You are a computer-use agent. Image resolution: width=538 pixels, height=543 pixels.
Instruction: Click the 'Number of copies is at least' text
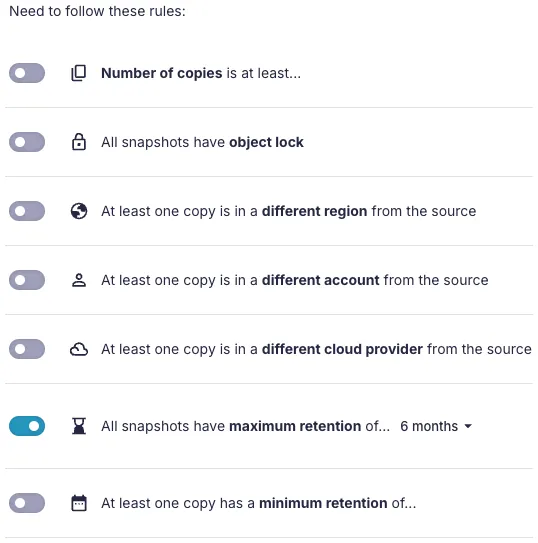coord(201,73)
